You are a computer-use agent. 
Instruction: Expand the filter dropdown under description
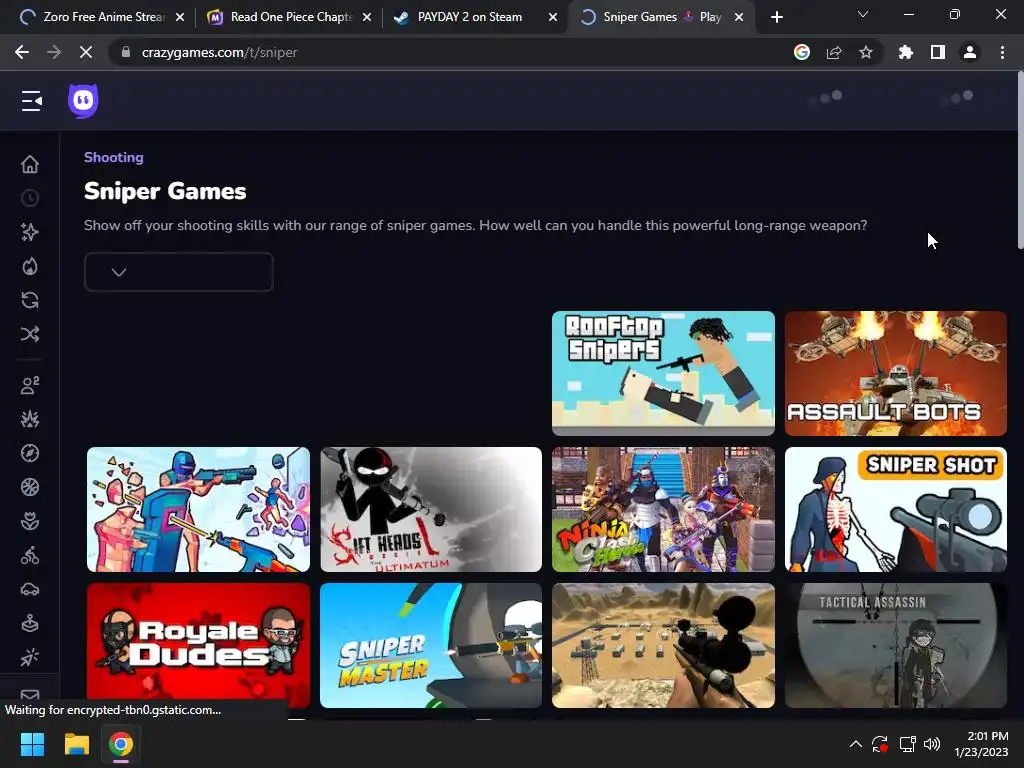coord(179,272)
